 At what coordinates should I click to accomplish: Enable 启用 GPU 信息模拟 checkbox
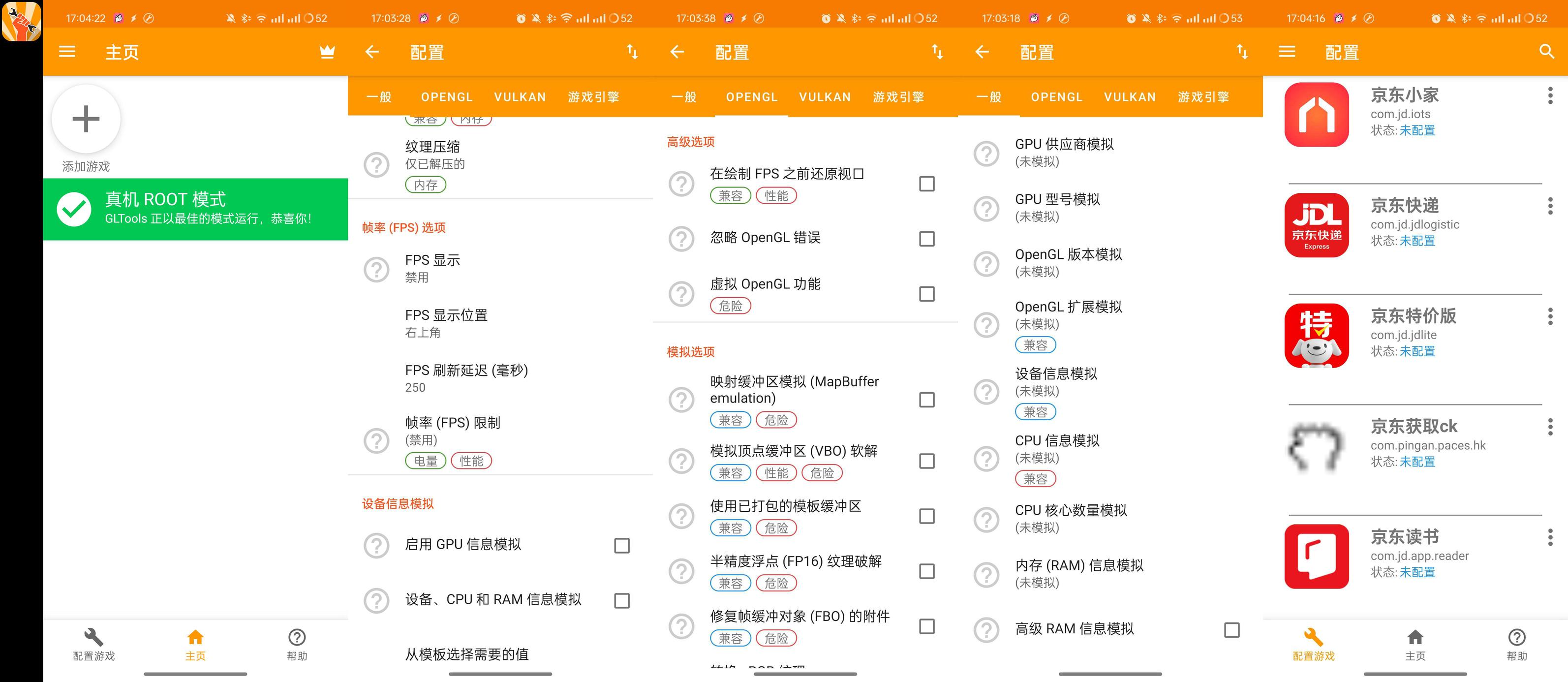click(x=621, y=546)
